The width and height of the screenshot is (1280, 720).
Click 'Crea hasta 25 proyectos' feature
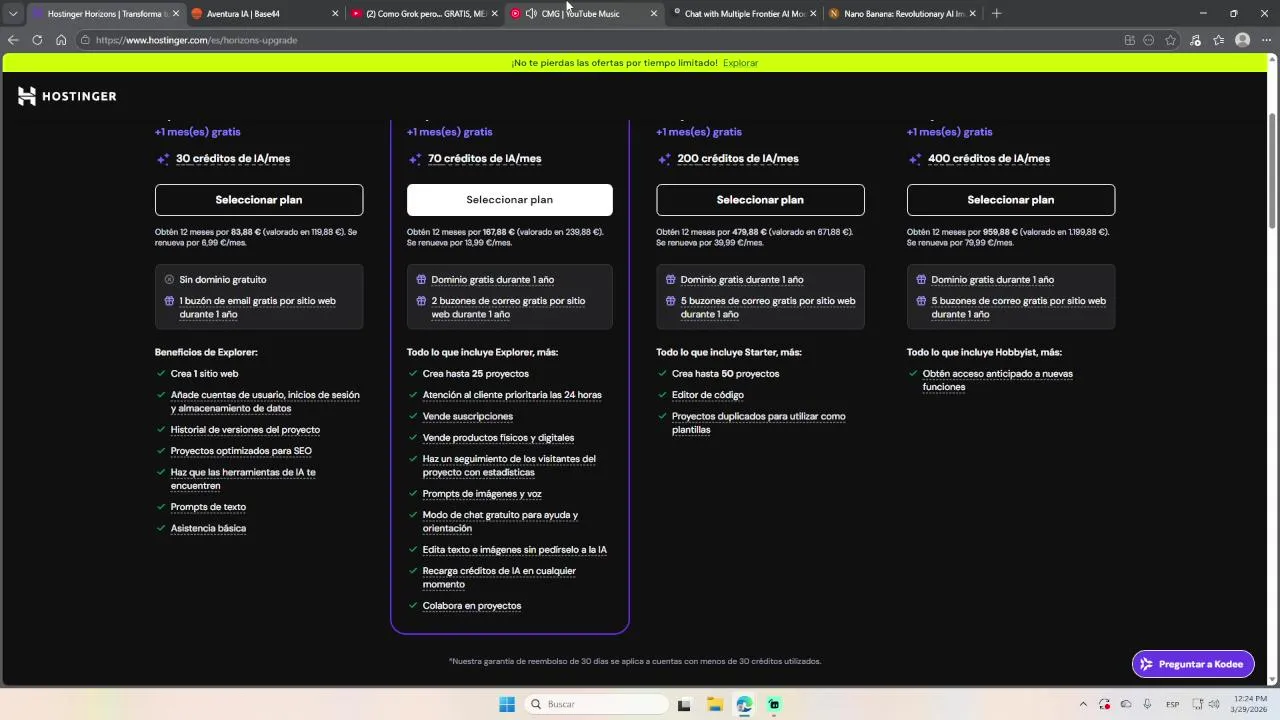click(x=475, y=374)
